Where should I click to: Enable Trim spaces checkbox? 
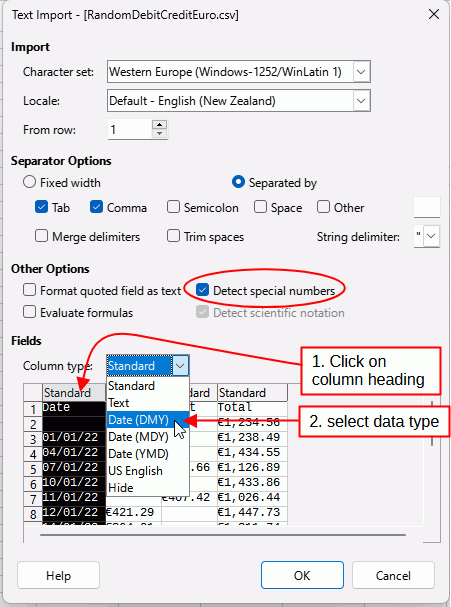(173, 236)
